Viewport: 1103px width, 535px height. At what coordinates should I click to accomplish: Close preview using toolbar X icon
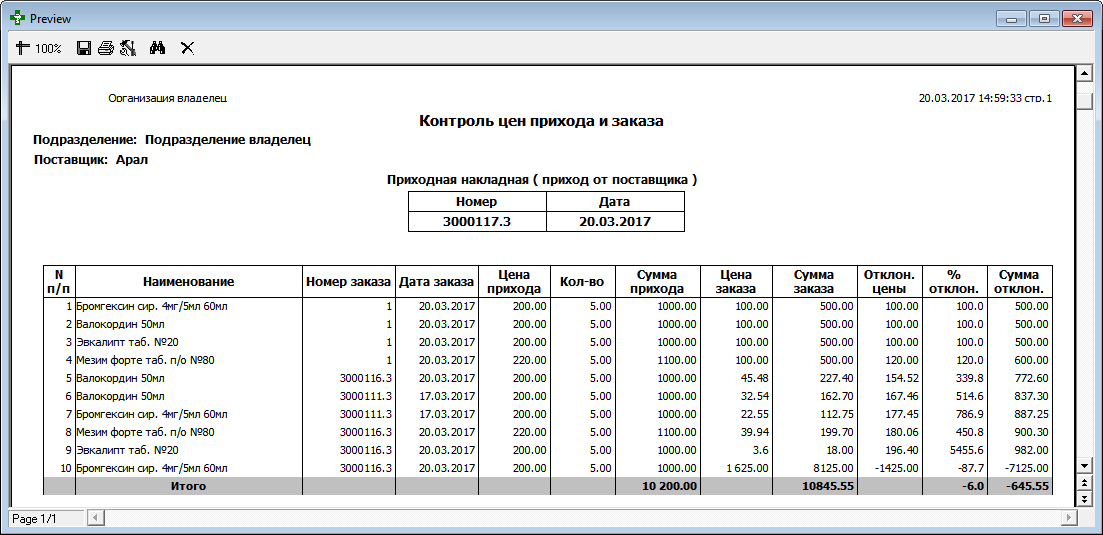coord(187,49)
